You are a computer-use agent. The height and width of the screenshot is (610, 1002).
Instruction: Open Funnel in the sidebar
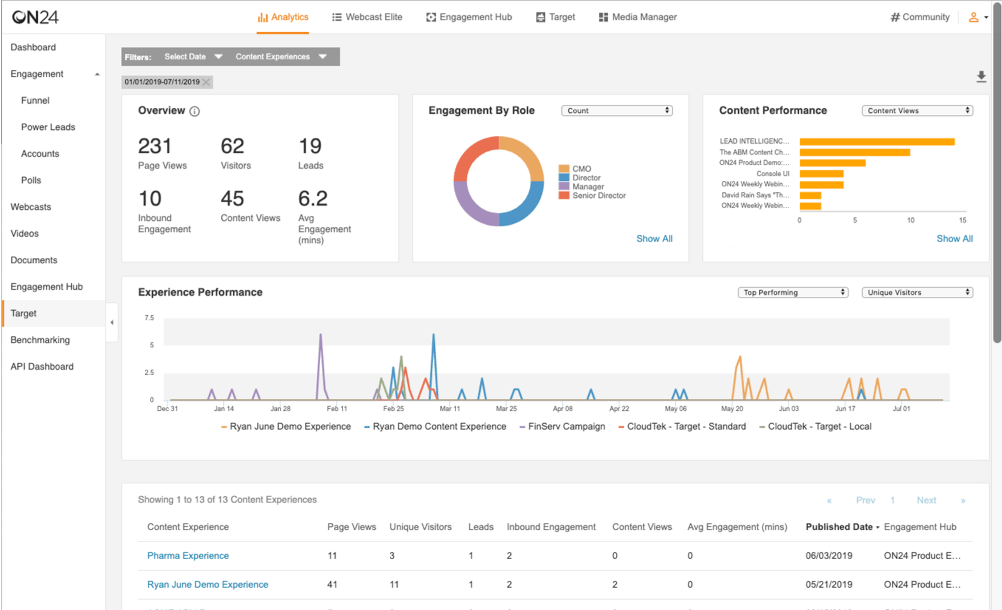tap(35, 100)
